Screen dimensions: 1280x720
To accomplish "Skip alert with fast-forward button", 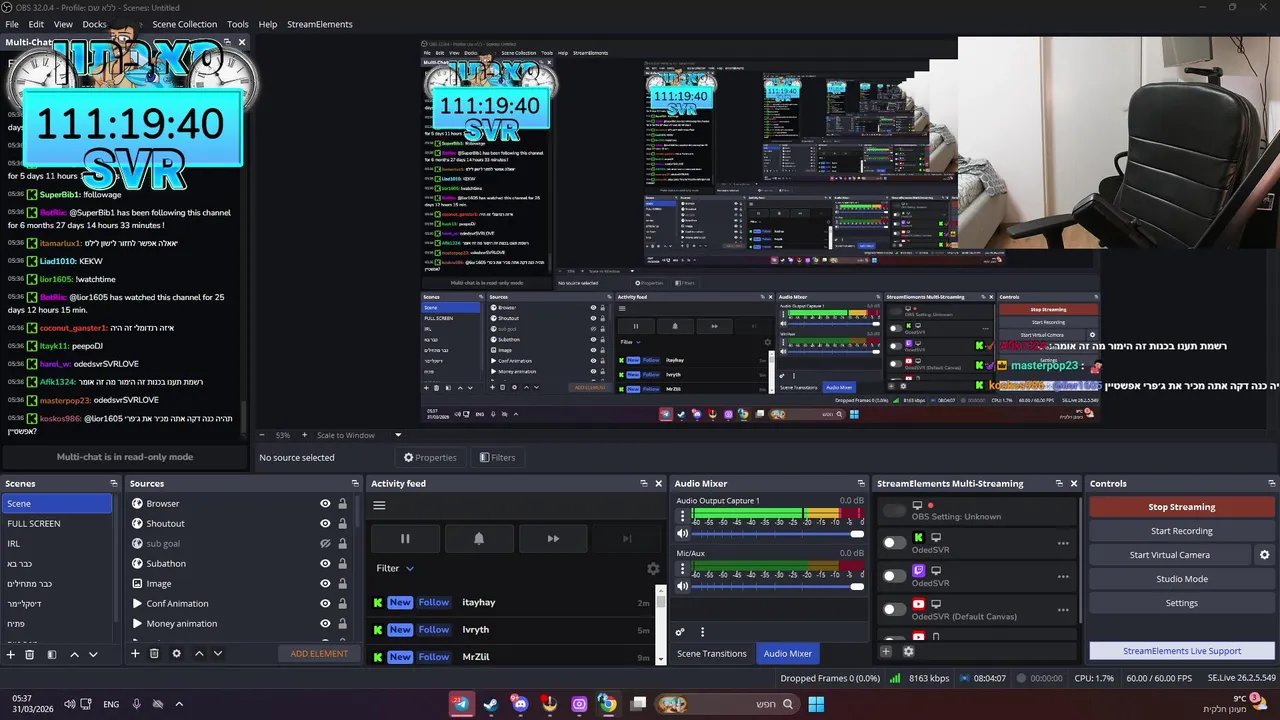I will [553, 538].
